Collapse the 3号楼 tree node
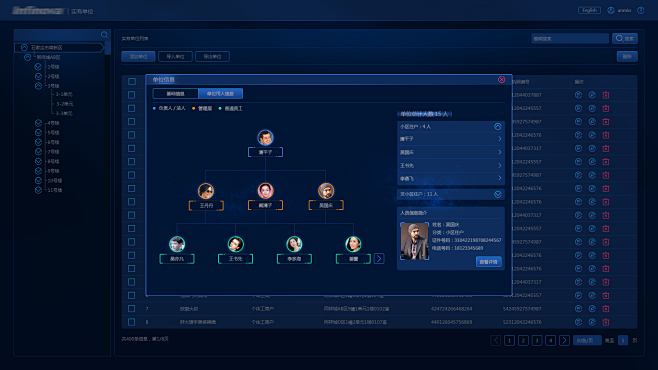This screenshot has width=658, height=370. tap(38, 86)
